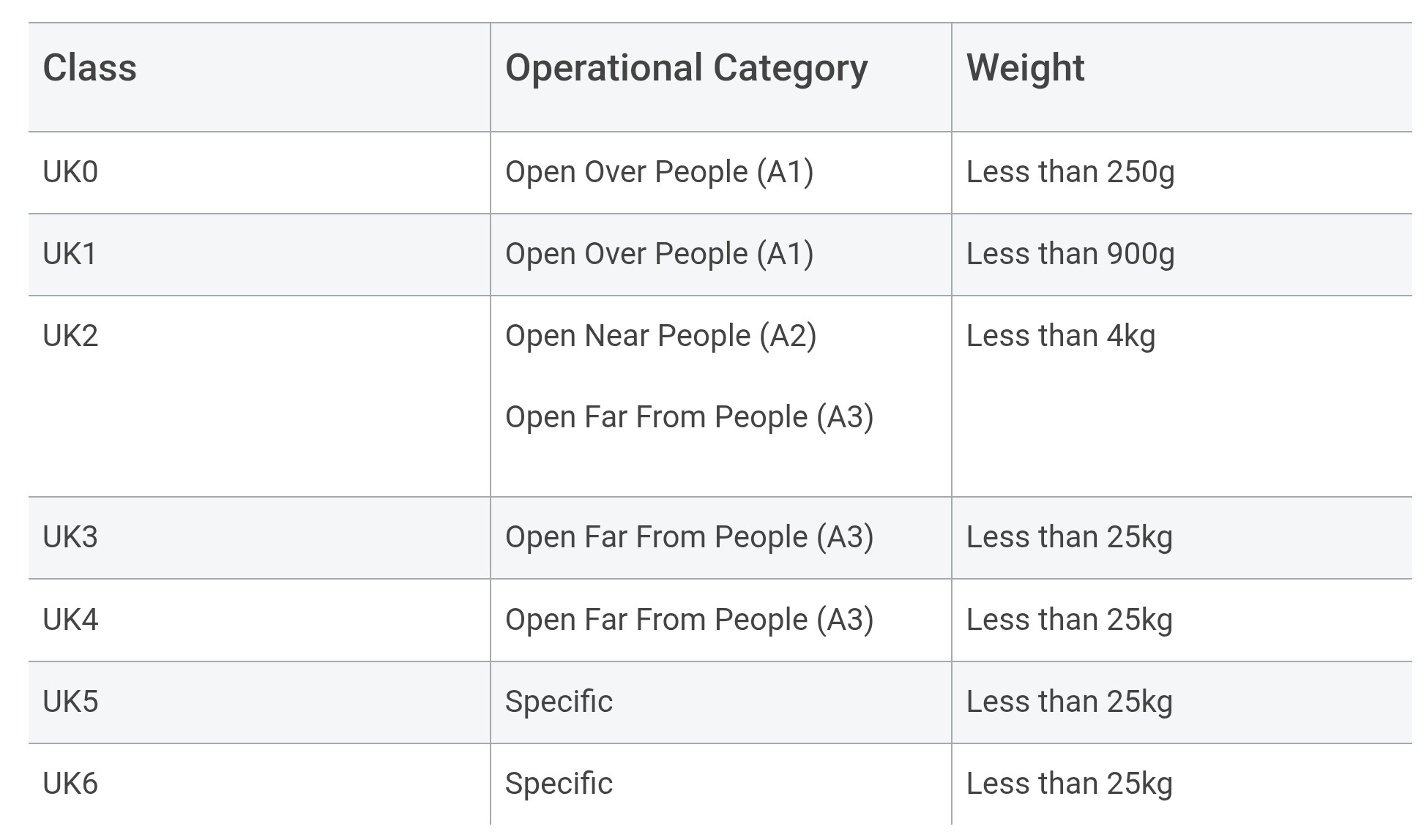The image size is (1424, 840).
Task: Click Open Far From People in UK2 row
Action: tap(689, 418)
